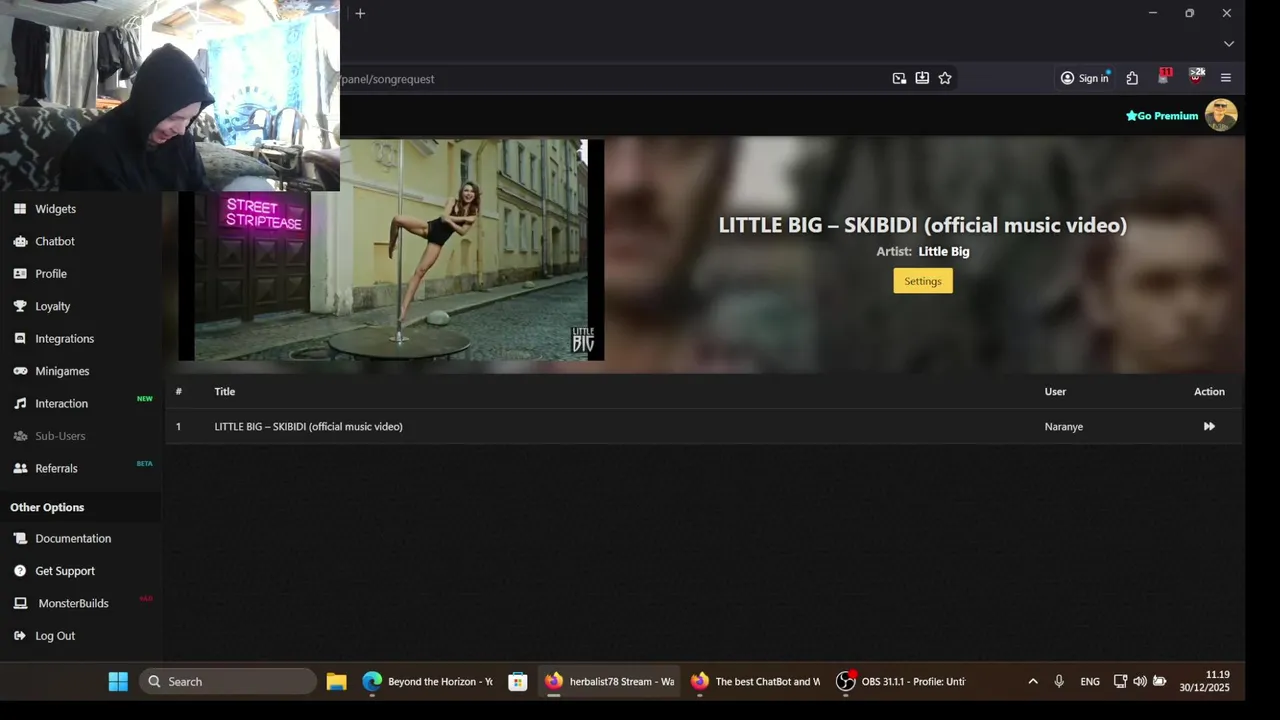This screenshot has height=720, width=1280.
Task: Open the Integrations section
Action: click(64, 339)
